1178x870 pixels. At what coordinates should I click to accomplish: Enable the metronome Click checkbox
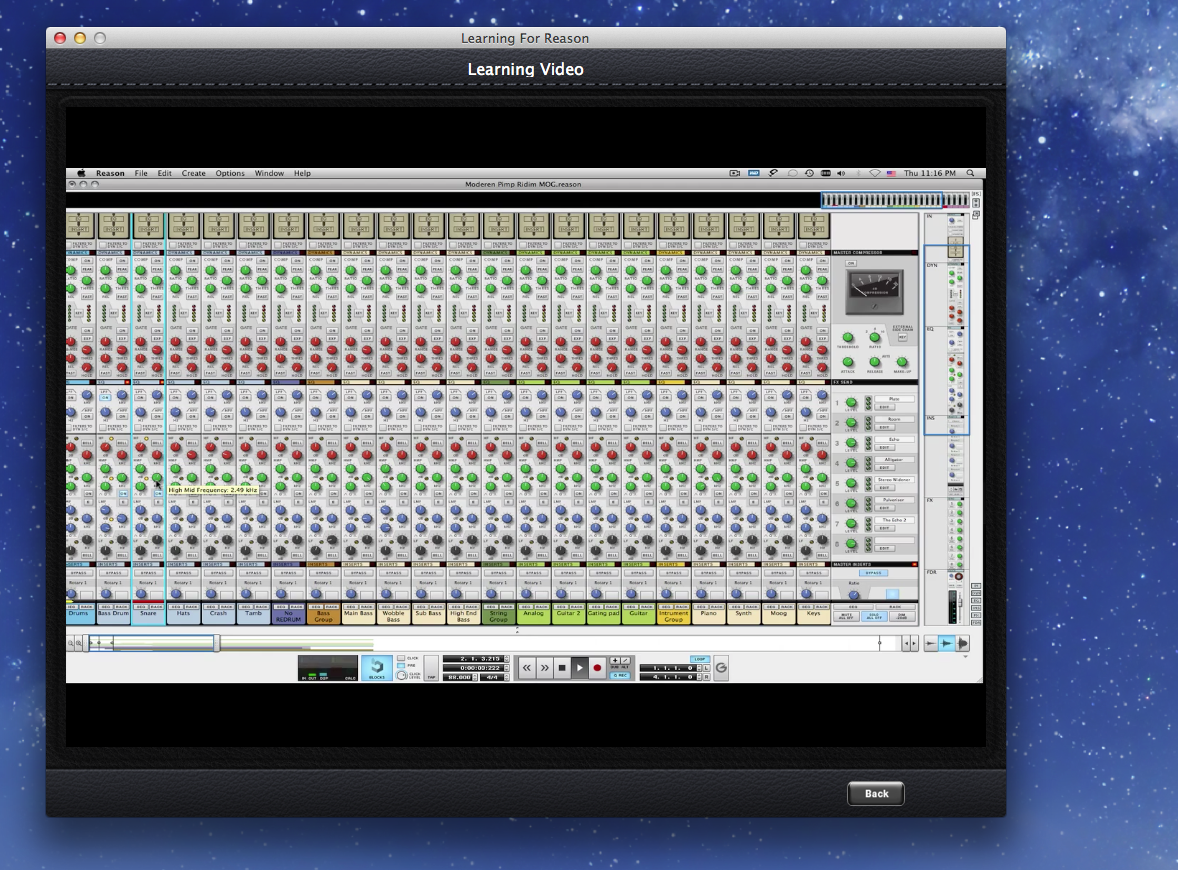click(402, 659)
